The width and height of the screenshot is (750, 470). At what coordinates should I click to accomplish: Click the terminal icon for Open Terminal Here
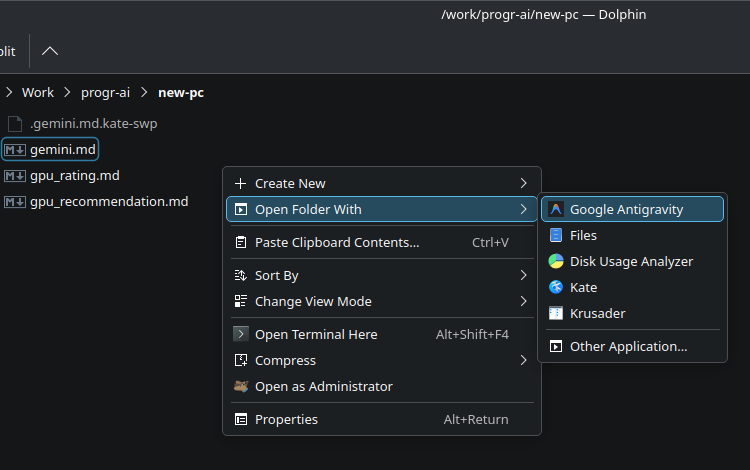coord(240,335)
